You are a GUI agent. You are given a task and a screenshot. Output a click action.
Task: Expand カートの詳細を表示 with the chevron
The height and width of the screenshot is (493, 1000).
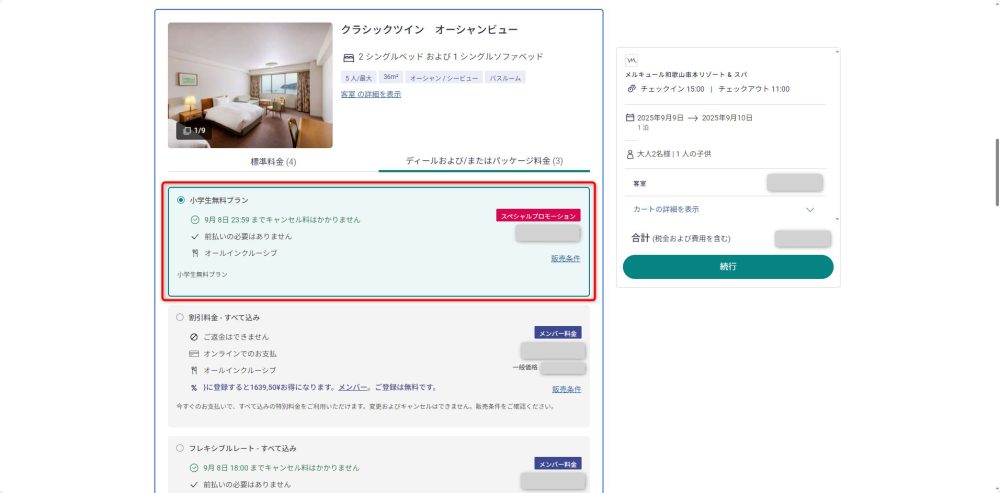click(x=810, y=210)
